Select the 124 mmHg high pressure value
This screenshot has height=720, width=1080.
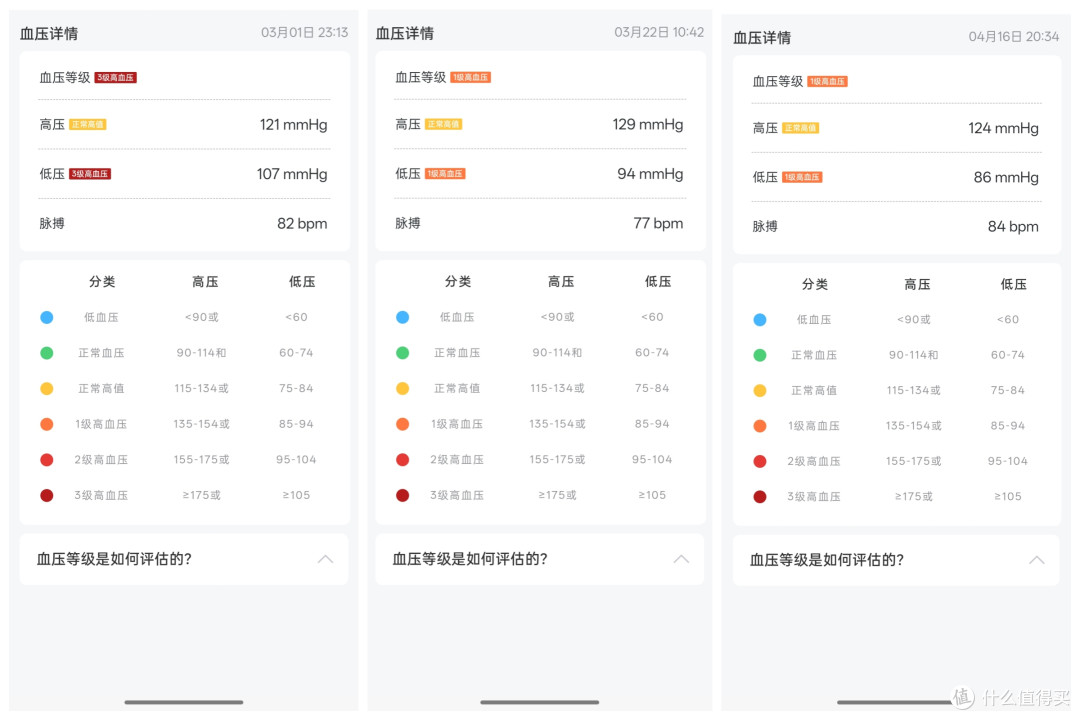tap(1004, 128)
